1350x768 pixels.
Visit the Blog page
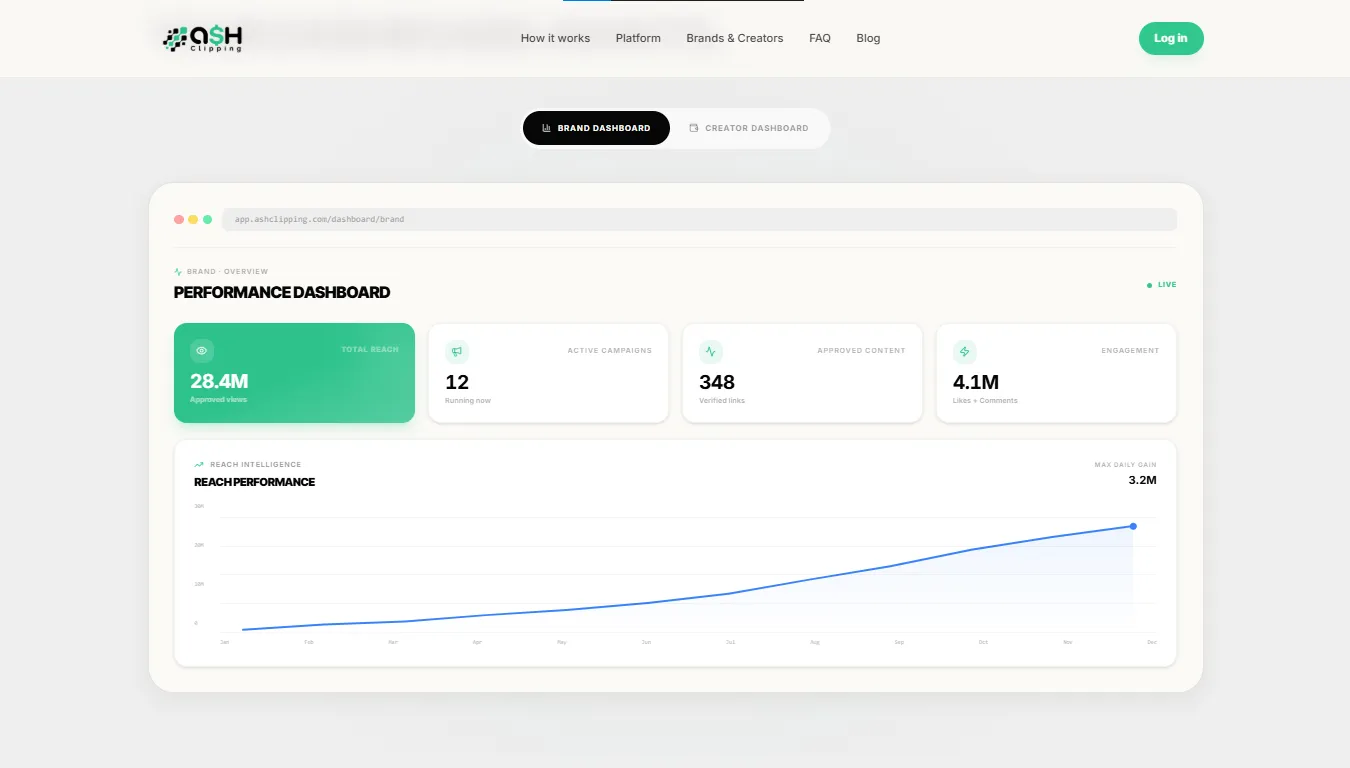(x=868, y=38)
